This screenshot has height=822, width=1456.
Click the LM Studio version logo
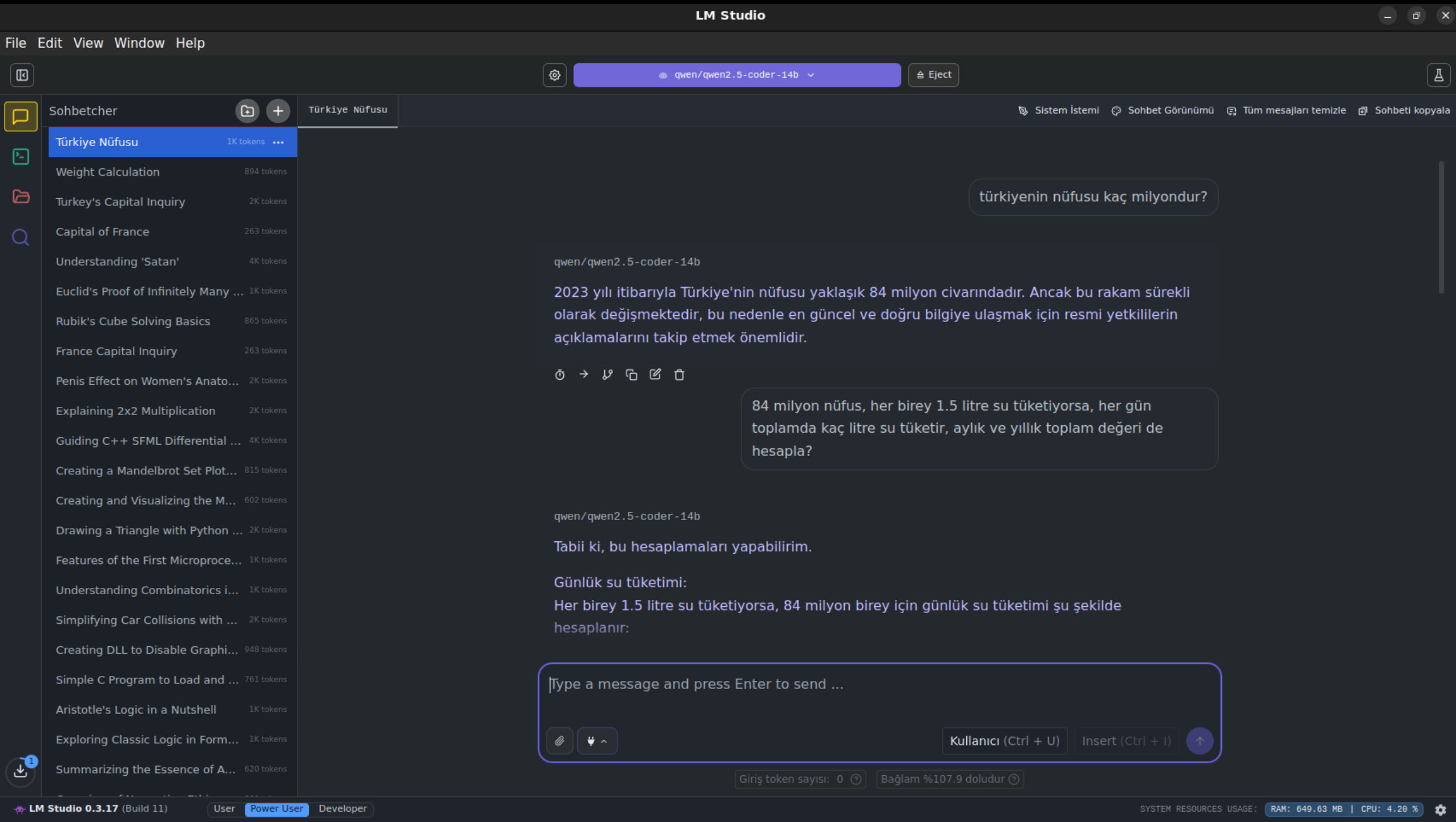pos(20,809)
